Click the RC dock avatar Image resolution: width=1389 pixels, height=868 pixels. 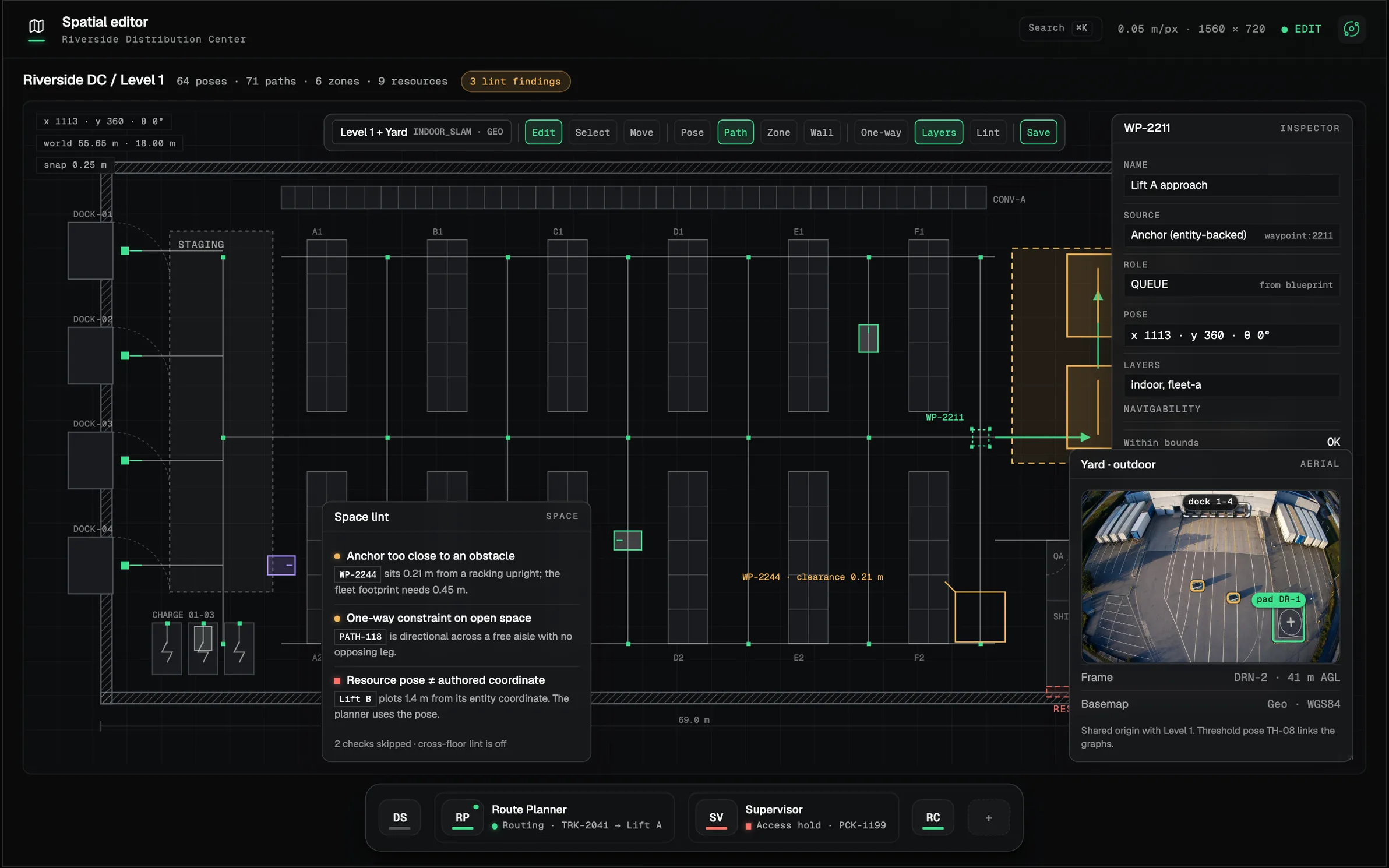click(933, 817)
